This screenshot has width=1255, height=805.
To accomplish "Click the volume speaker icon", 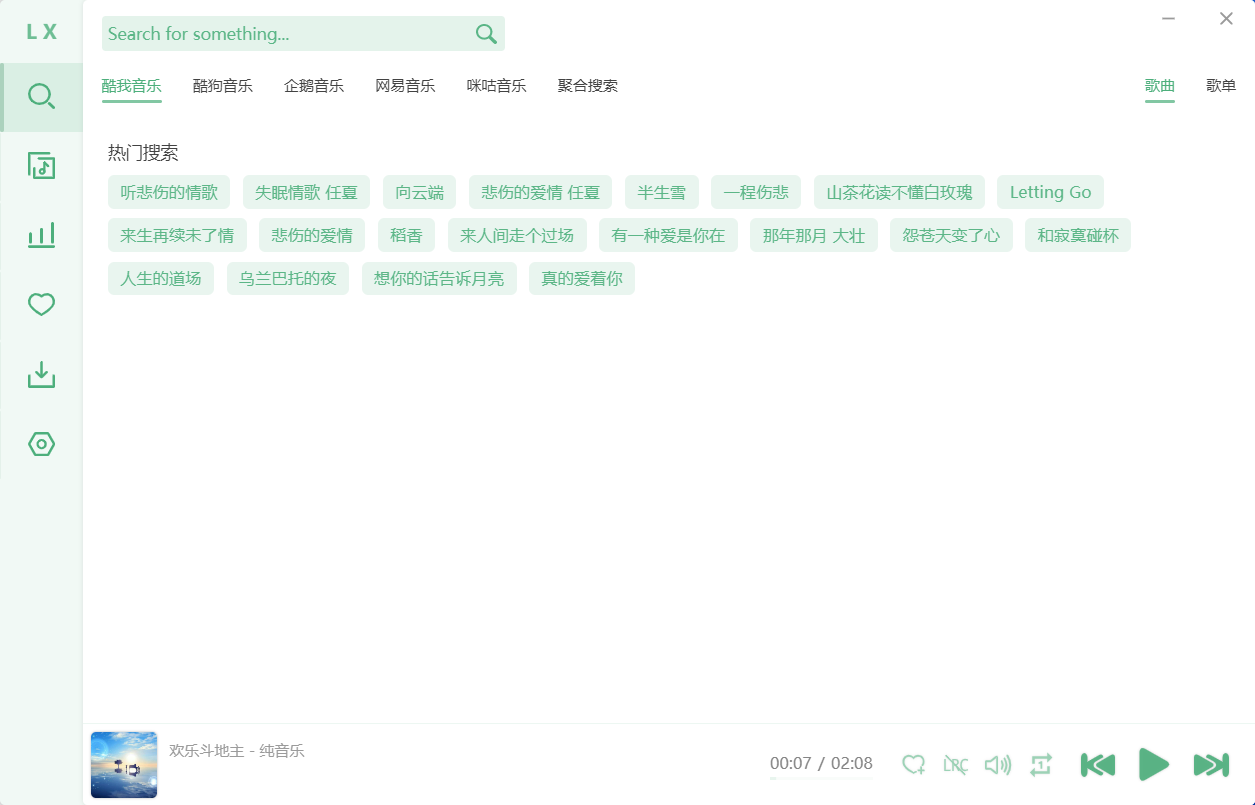I will coord(997,765).
